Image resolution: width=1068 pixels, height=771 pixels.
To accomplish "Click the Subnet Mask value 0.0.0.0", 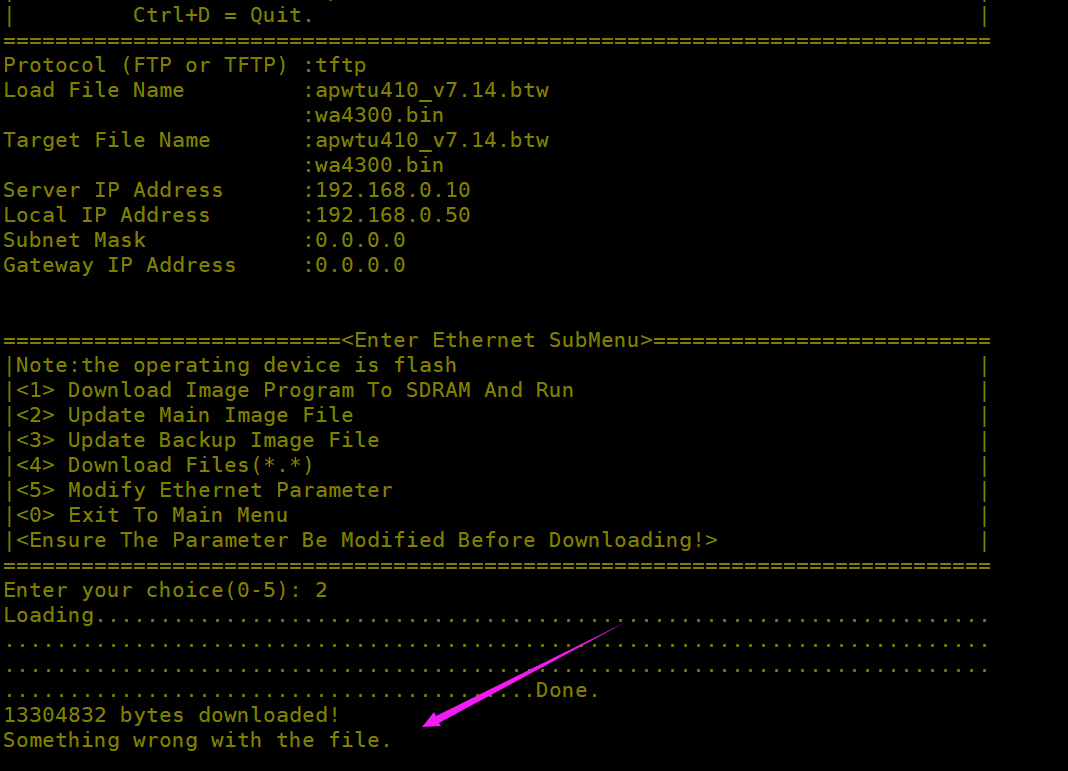I will 360,240.
